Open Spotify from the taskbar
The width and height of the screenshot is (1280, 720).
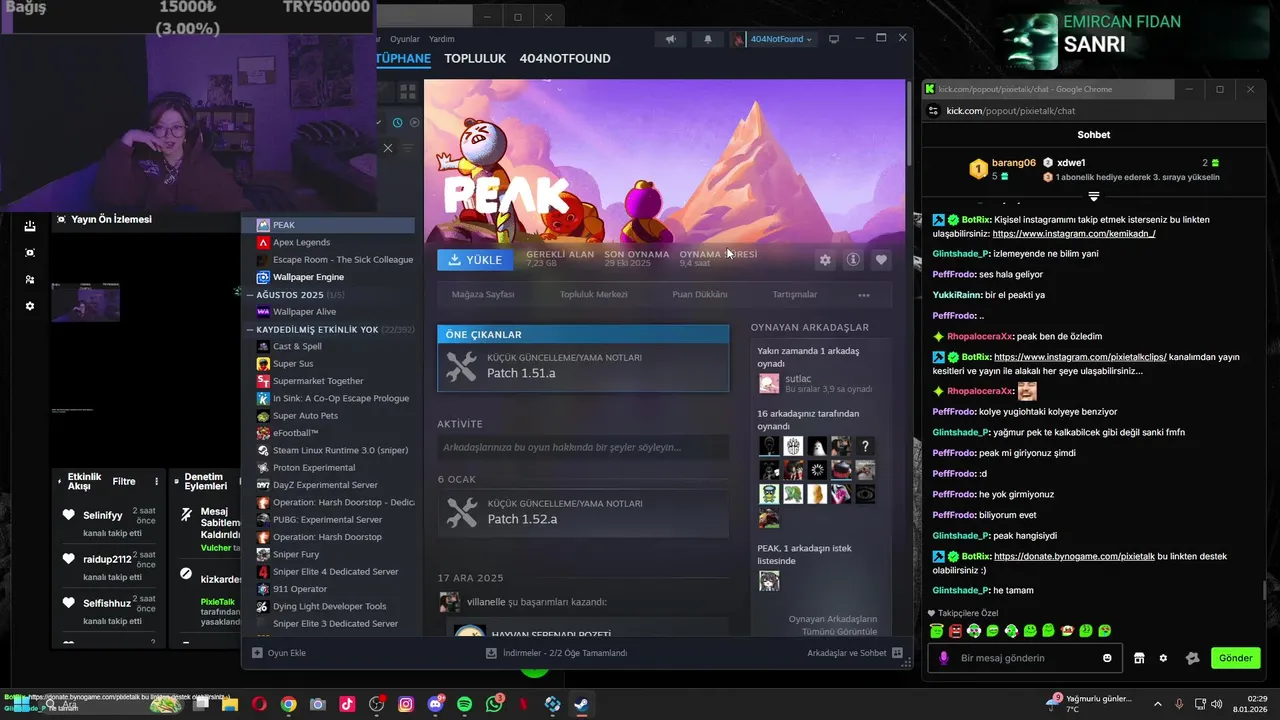pyautogui.click(x=465, y=704)
